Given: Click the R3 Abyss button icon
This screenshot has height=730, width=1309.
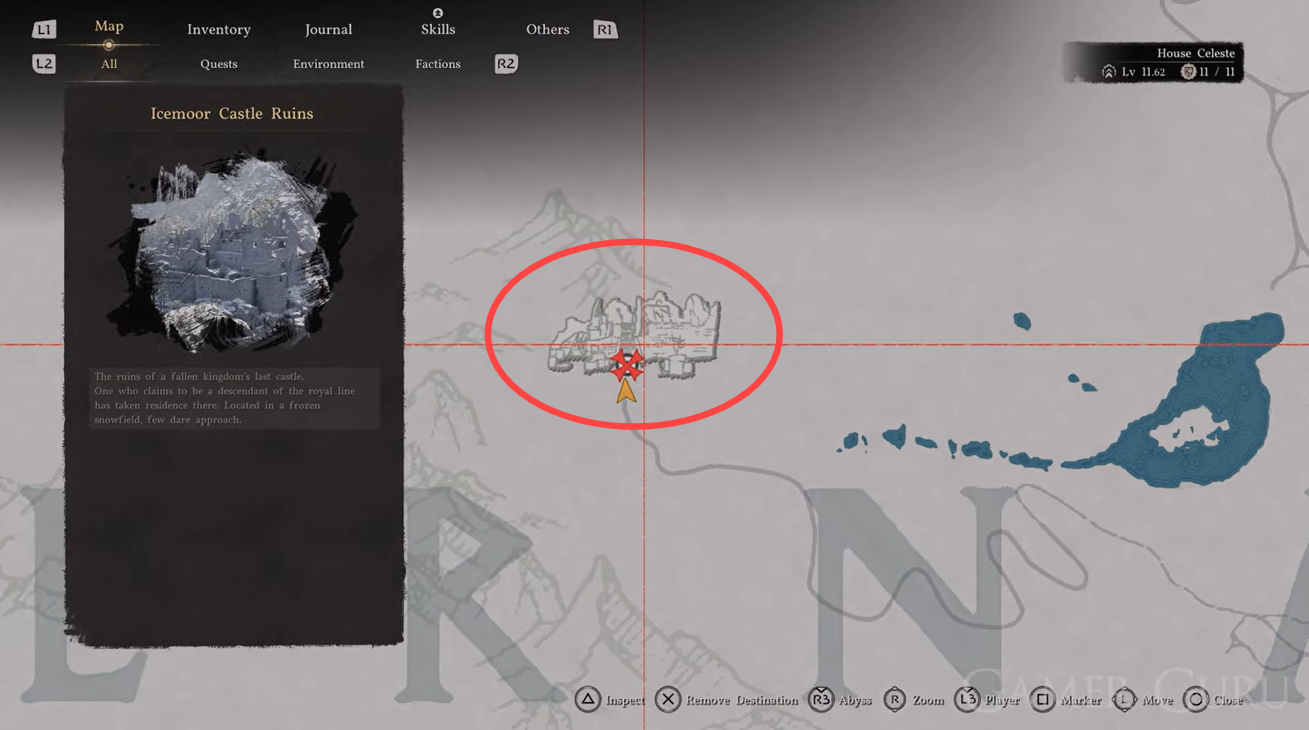Looking at the screenshot, I should coord(821,700).
